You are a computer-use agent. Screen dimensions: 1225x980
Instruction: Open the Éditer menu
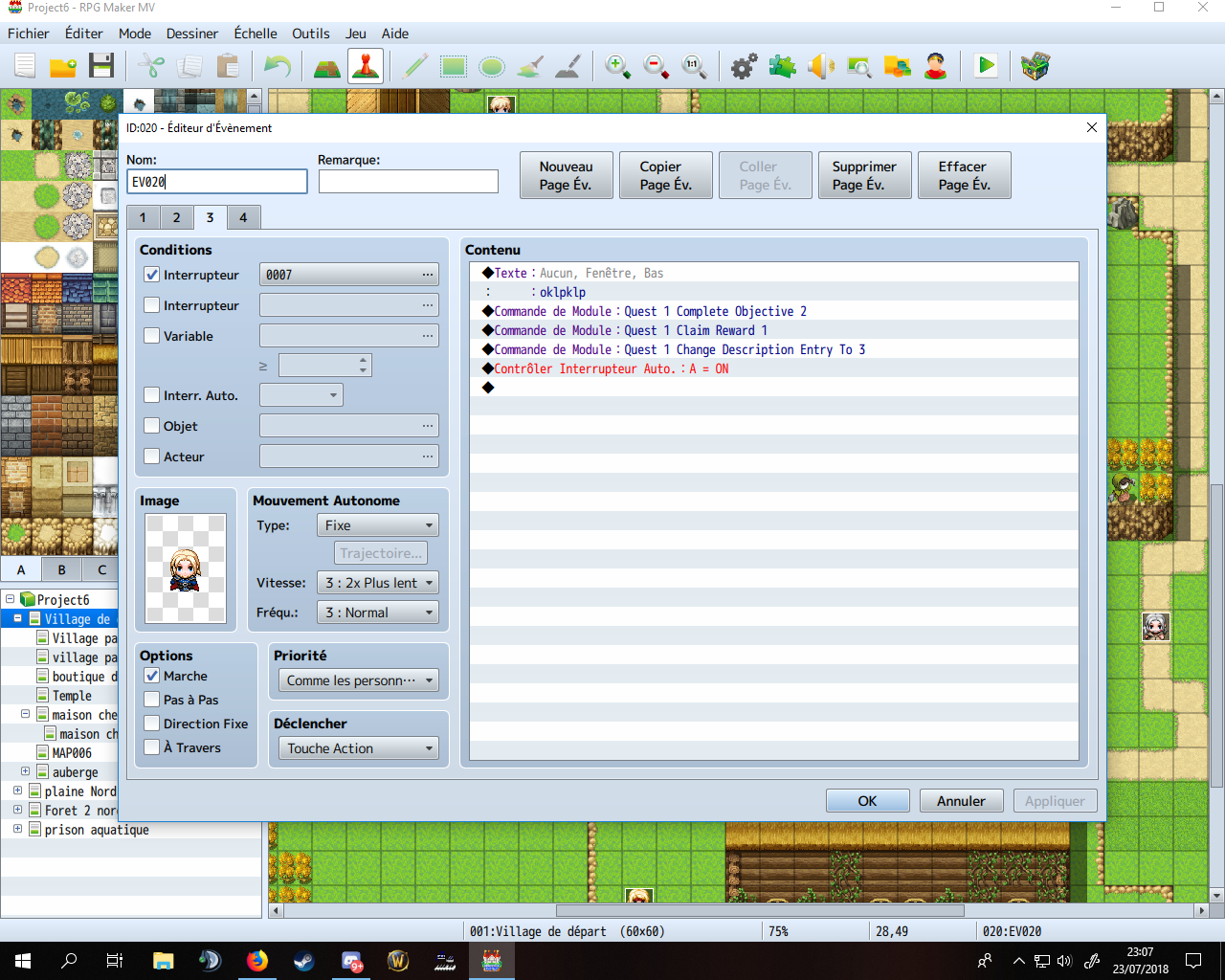(84, 33)
